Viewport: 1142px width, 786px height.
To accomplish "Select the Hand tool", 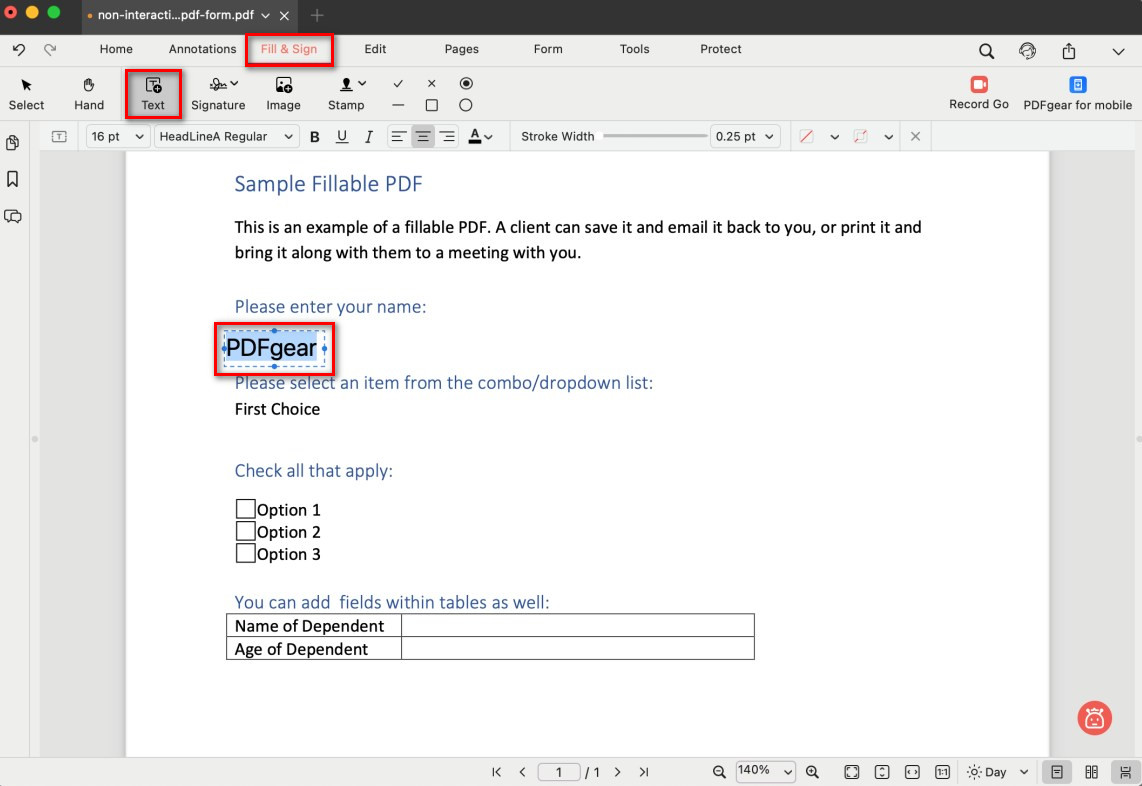I will 89,94.
